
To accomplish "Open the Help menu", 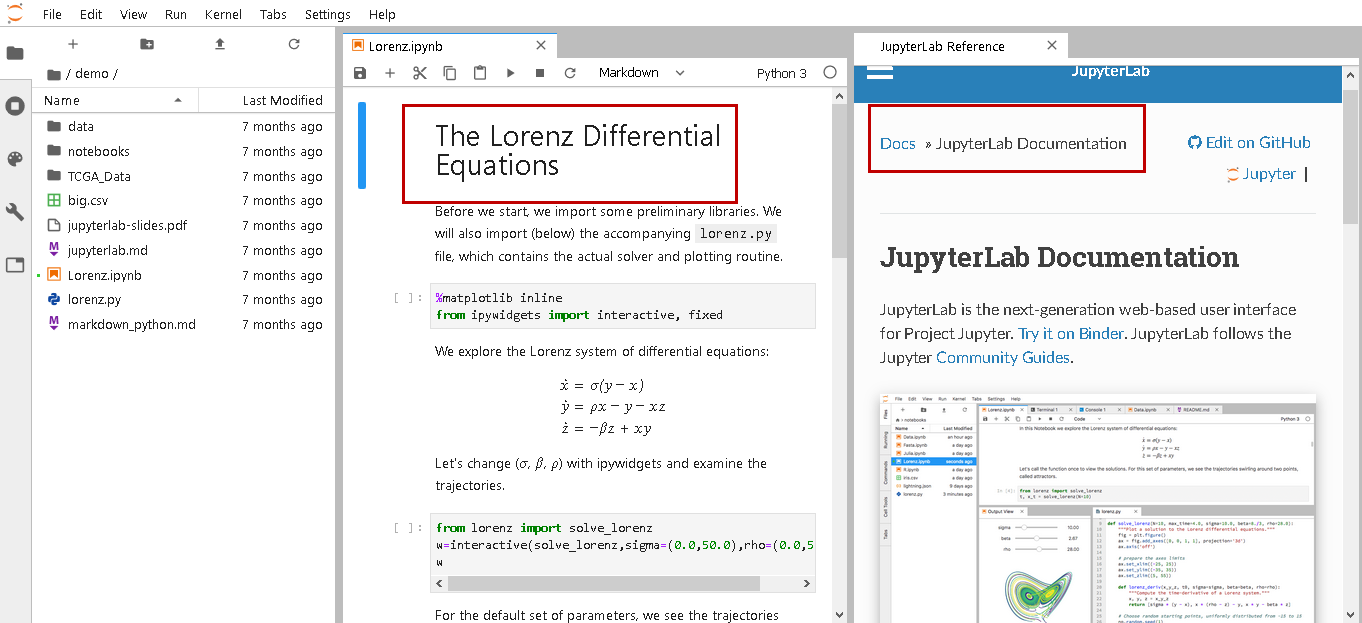I will pyautogui.click(x=382, y=14).
